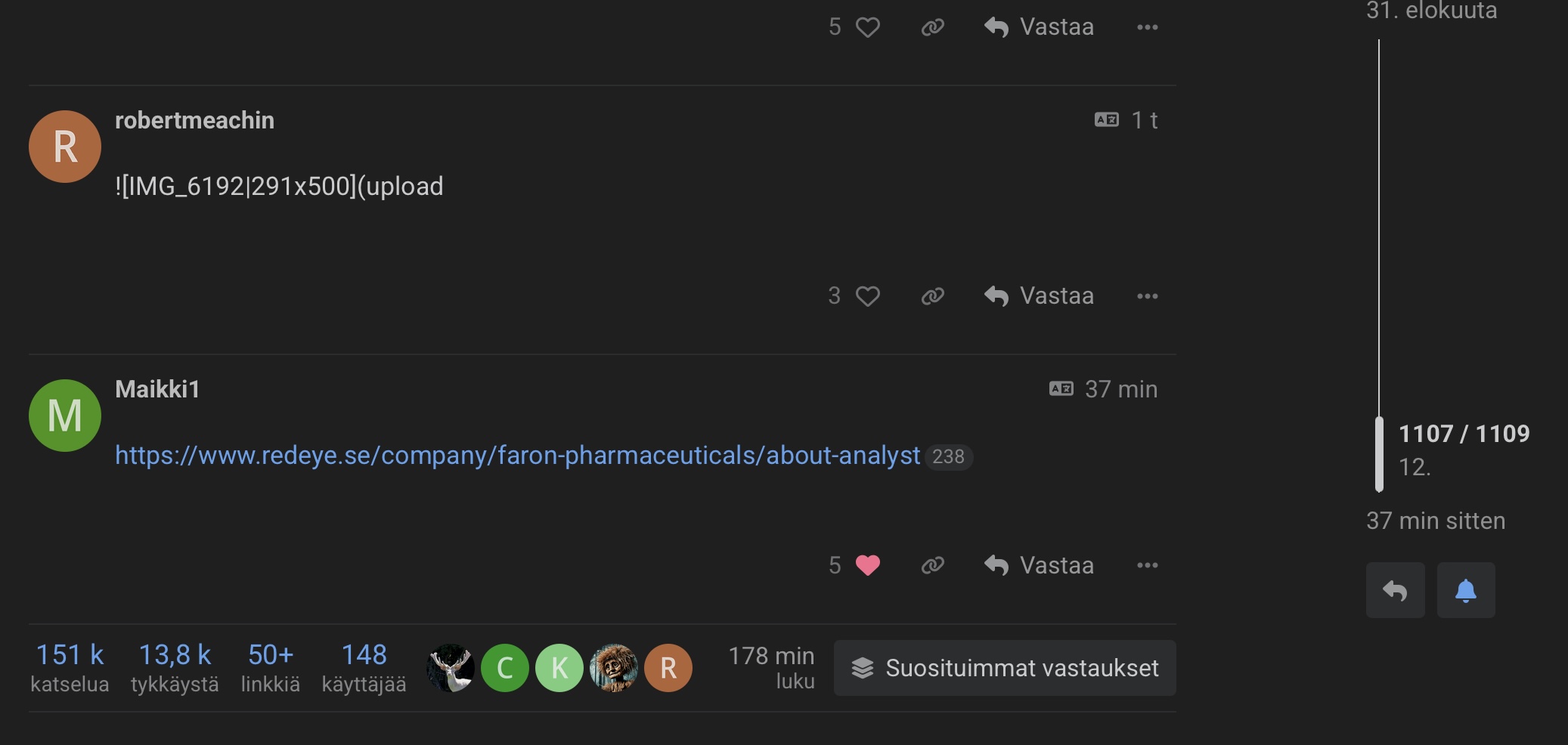Unlike Maikki1's post via the red heart
Viewport: 1568px width, 745px height.
(x=867, y=565)
